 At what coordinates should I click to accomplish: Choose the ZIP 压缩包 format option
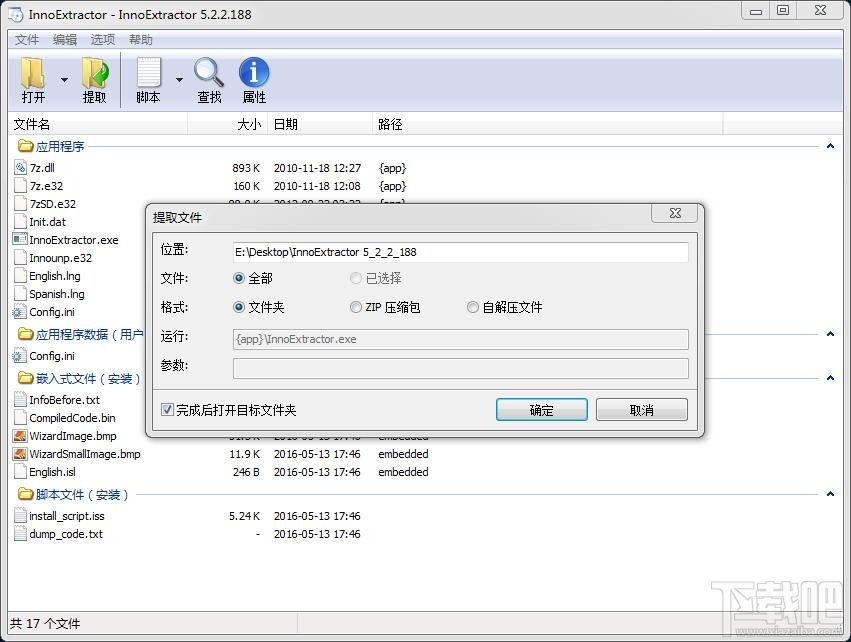pyautogui.click(x=355, y=307)
